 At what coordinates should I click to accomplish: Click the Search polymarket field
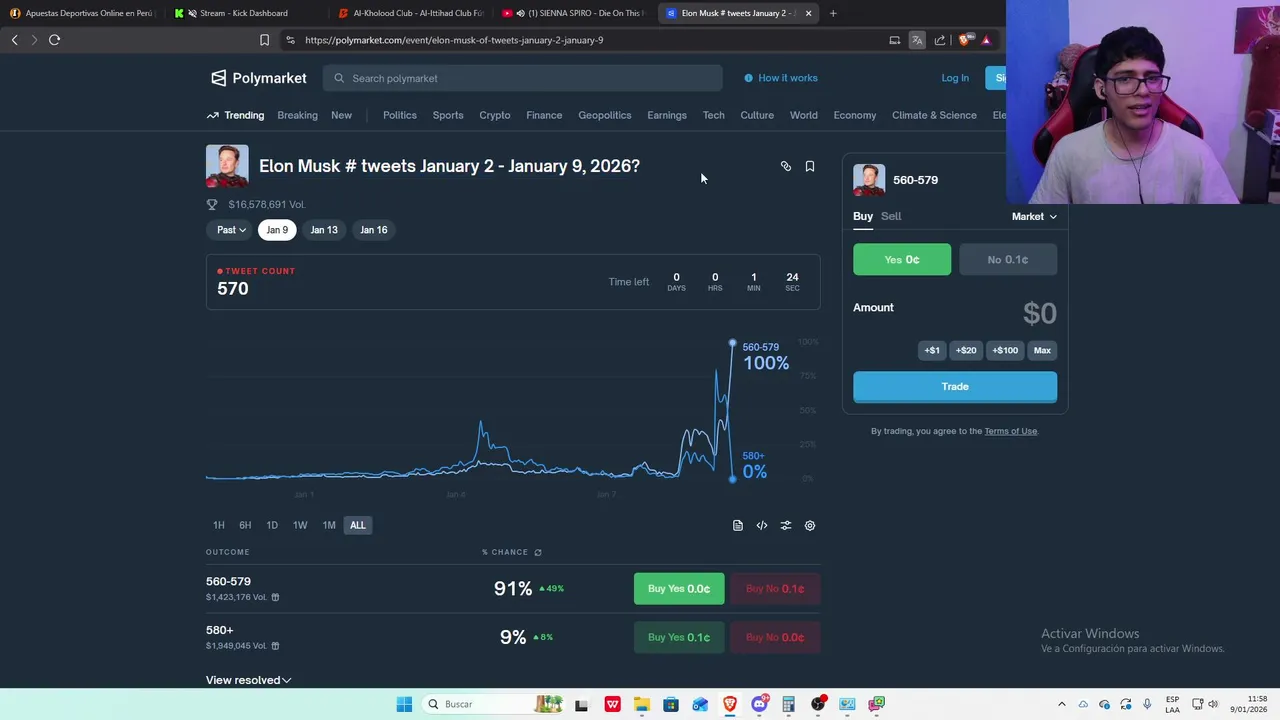coord(523,78)
